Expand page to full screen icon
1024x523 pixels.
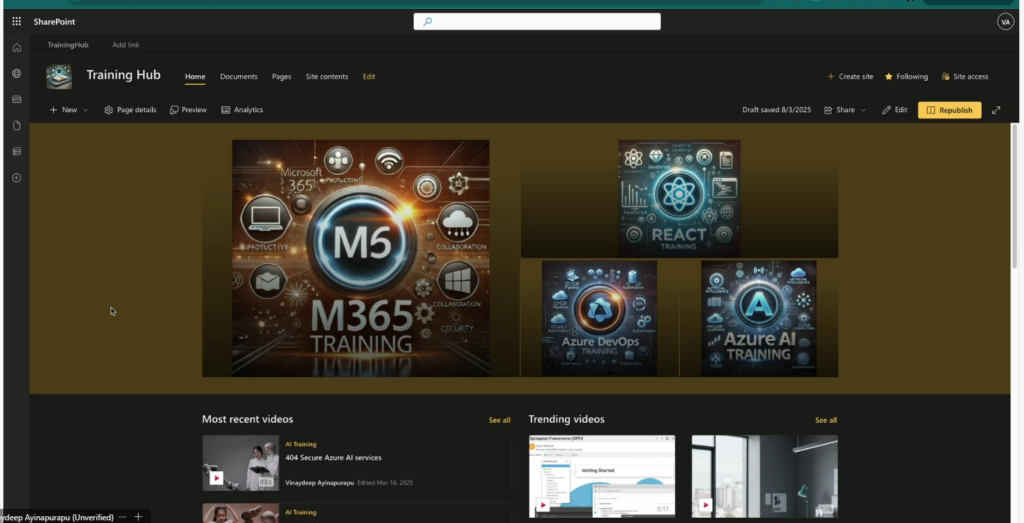[996, 110]
